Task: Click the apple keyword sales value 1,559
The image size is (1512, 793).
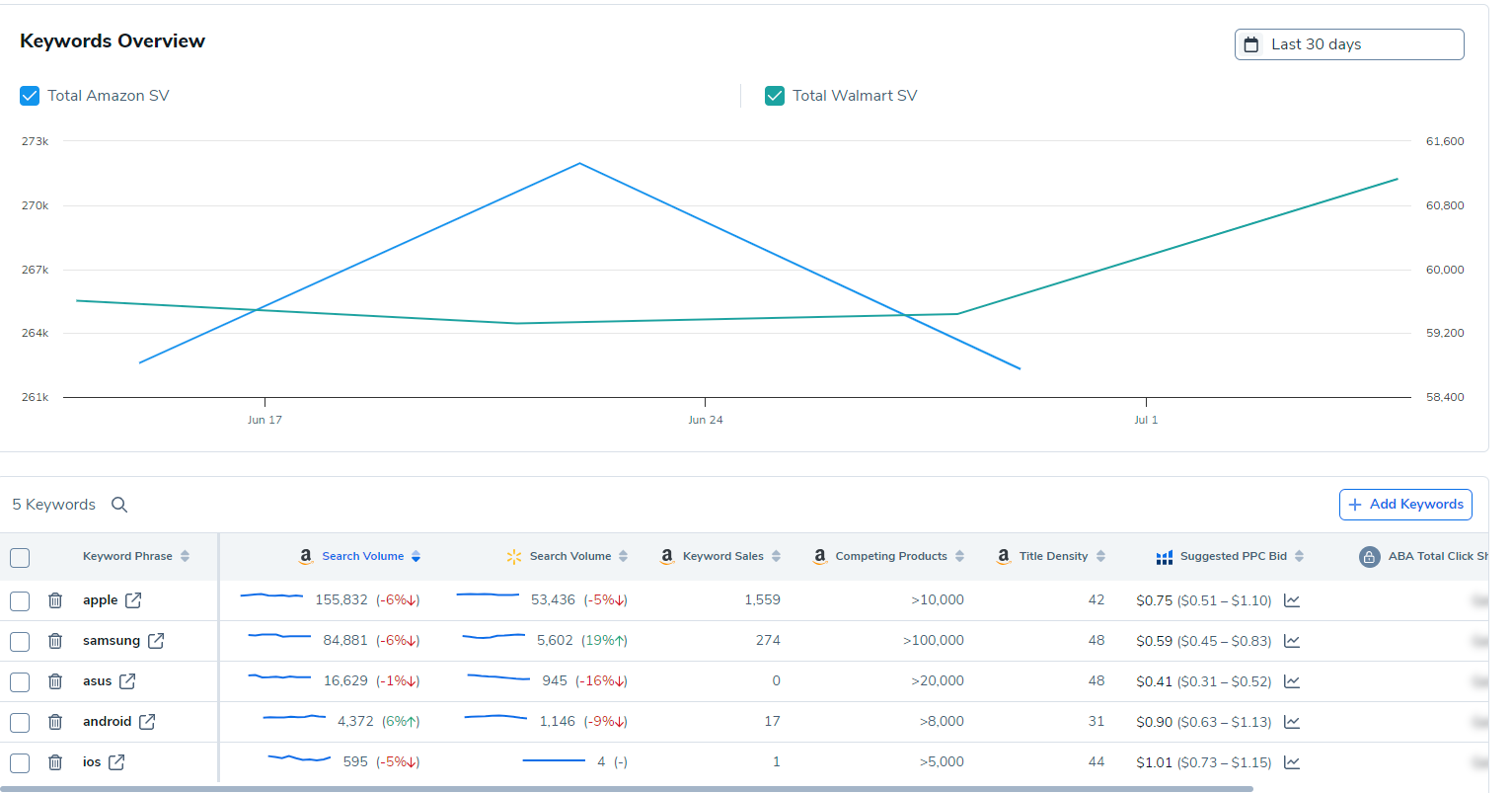Action: pos(763,600)
